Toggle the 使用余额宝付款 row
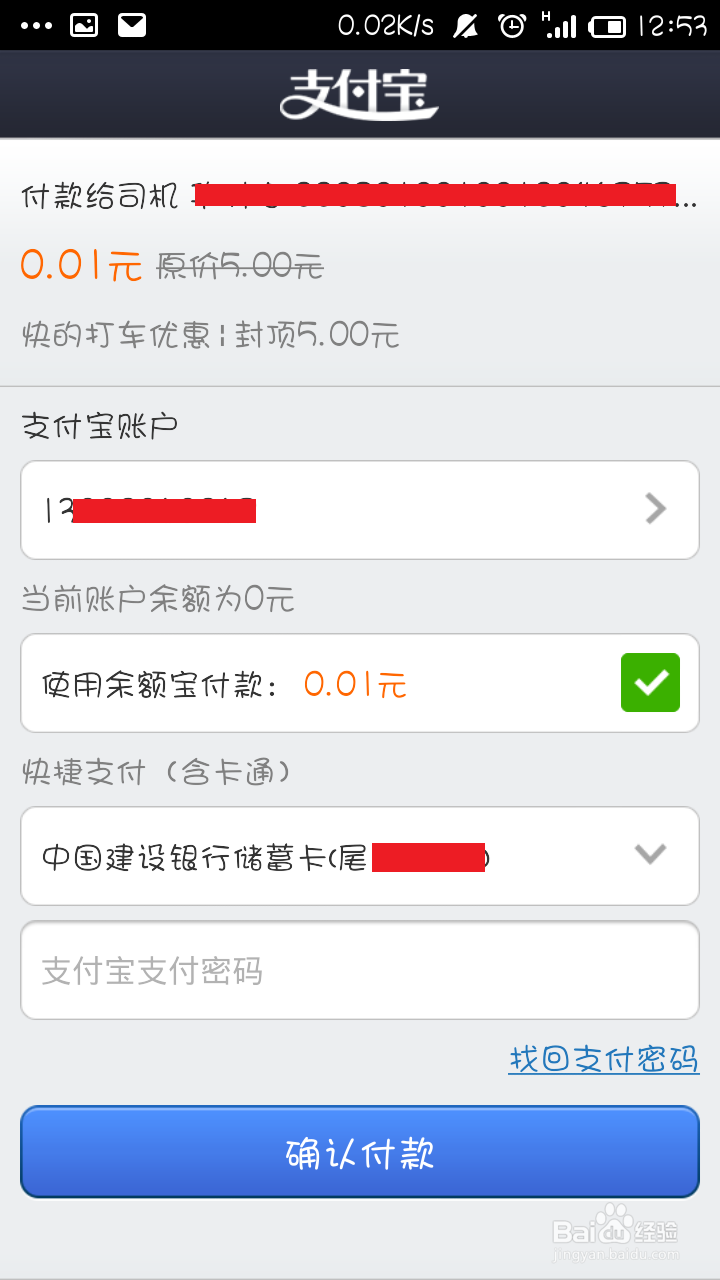 [x=360, y=683]
